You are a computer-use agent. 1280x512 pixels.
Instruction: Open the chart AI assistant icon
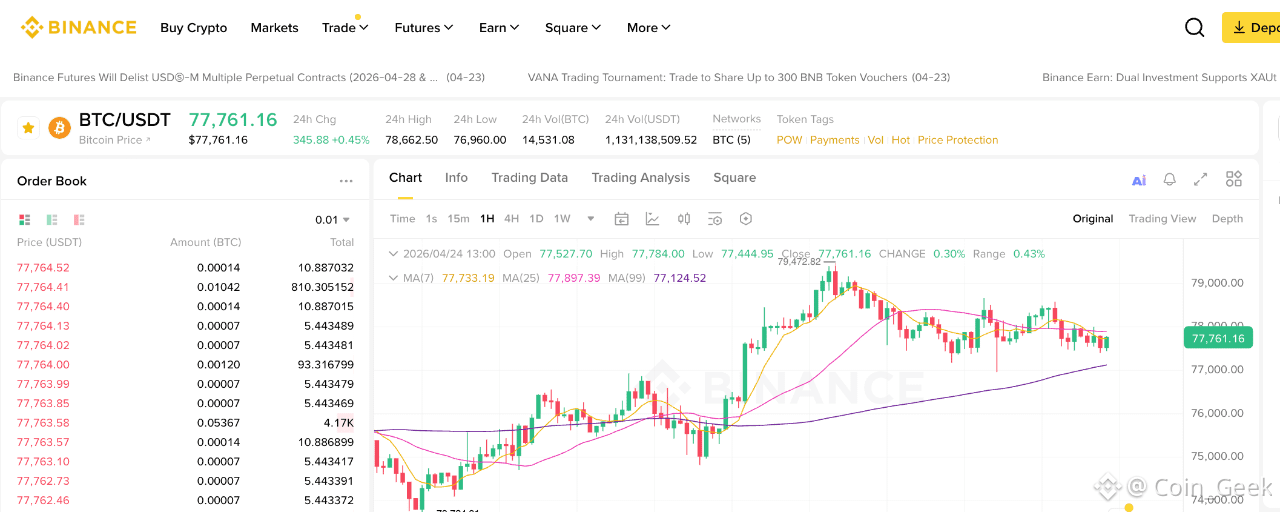pyautogui.click(x=1139, y=180)
